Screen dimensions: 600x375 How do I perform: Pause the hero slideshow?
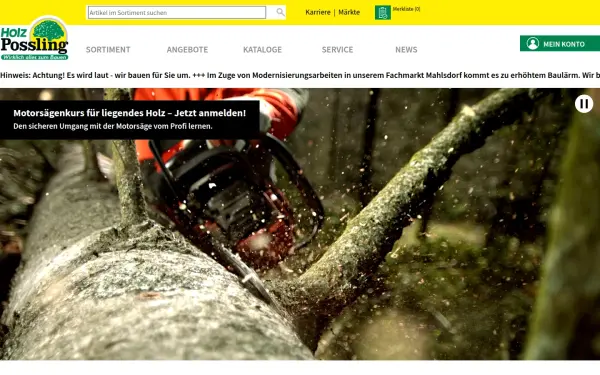584,104
